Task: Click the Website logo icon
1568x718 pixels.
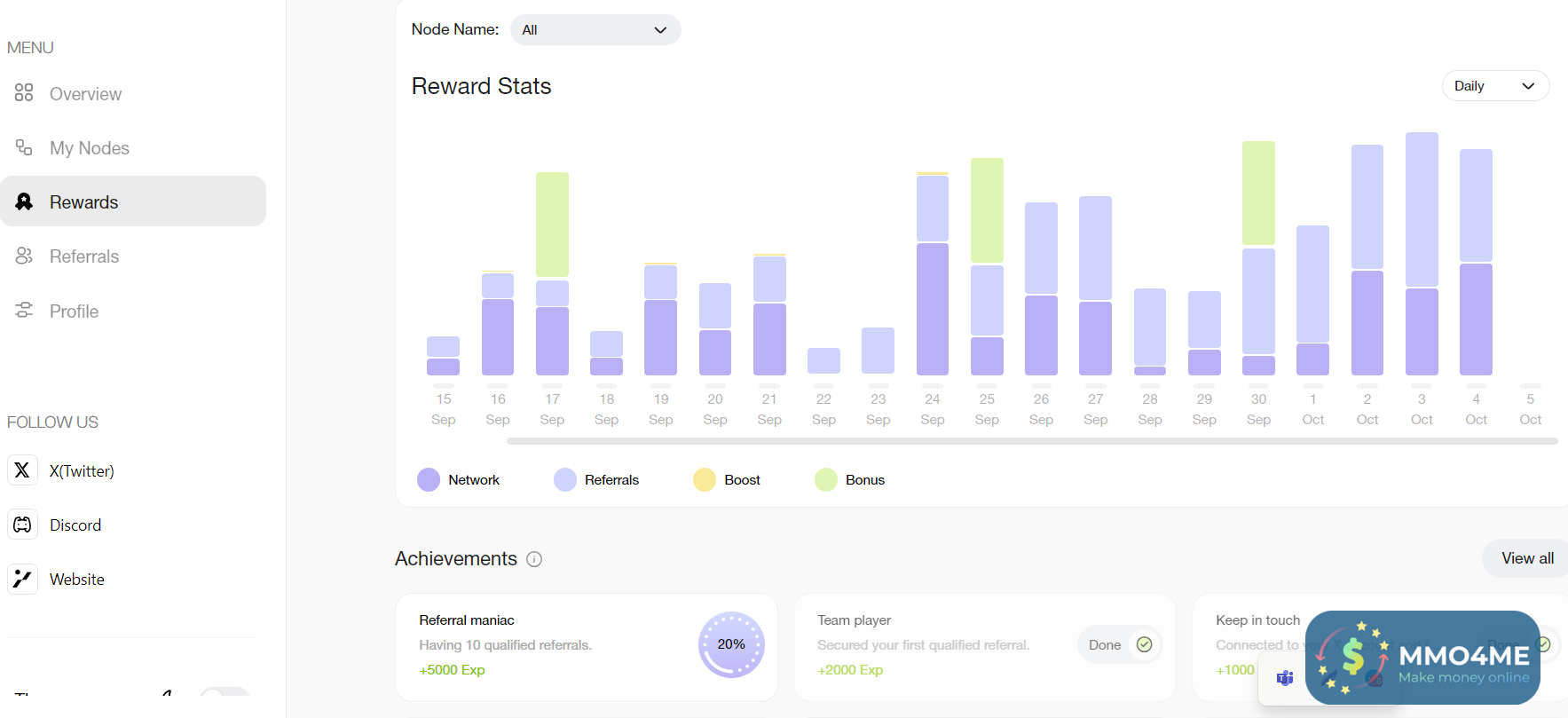Action: coord(22,579)
